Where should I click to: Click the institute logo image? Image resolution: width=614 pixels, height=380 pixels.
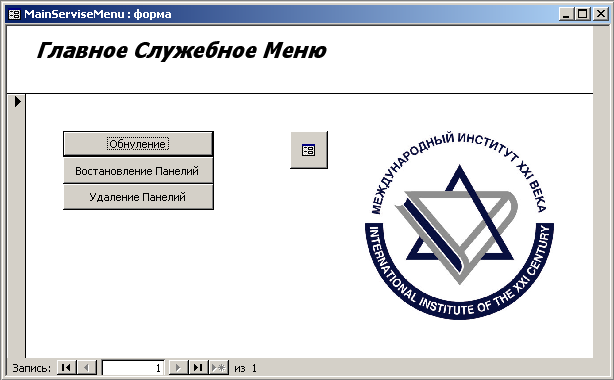coord(459,226)
